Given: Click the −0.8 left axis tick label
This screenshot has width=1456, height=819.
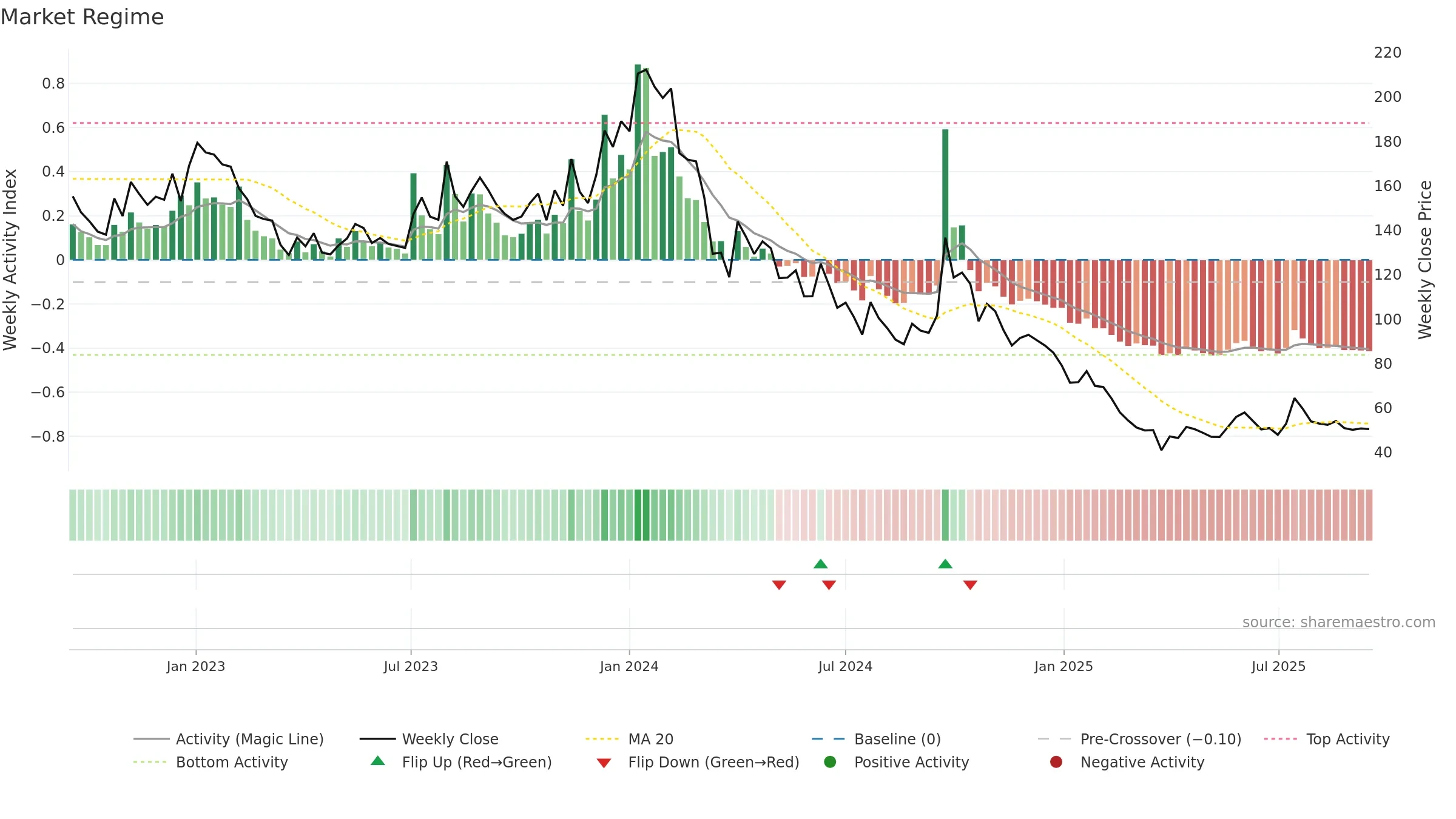Looking at the screenshot, I should 48,436.
